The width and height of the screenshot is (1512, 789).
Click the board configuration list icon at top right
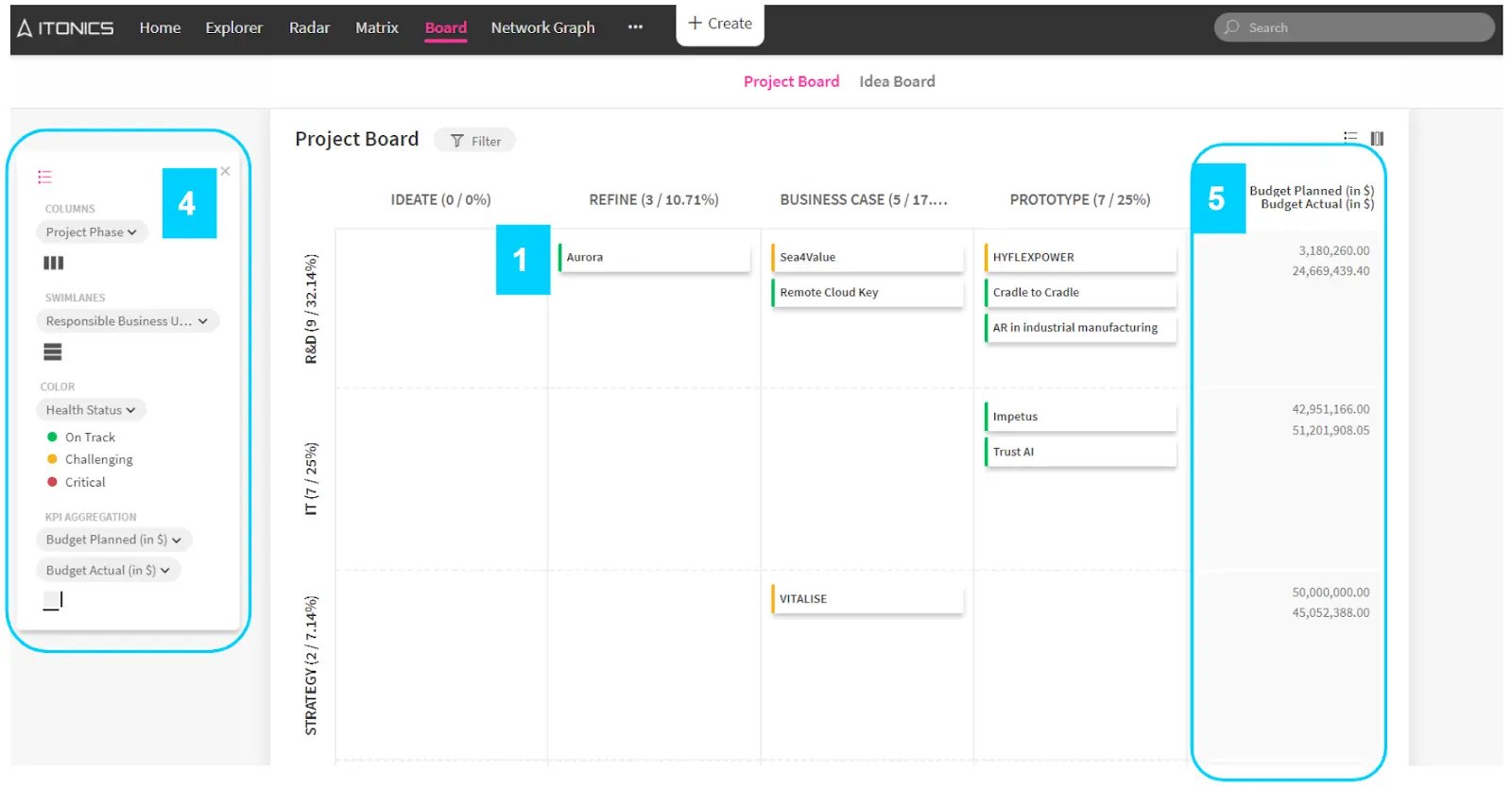(1350, 138)
